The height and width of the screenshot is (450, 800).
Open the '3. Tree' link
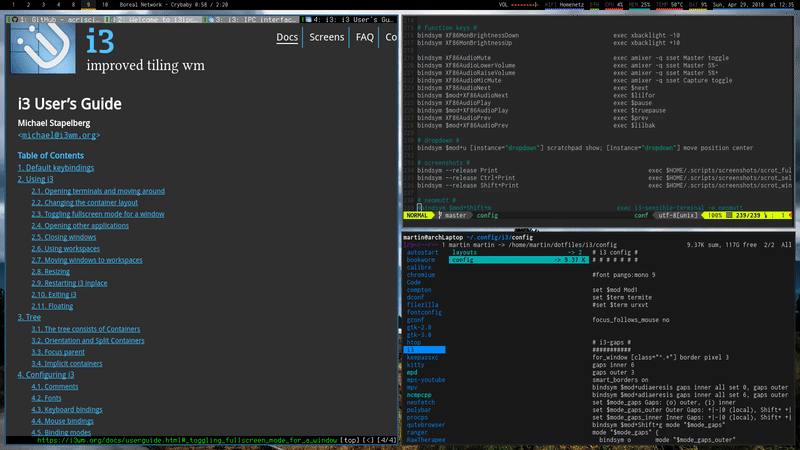[x=29, y=317]
